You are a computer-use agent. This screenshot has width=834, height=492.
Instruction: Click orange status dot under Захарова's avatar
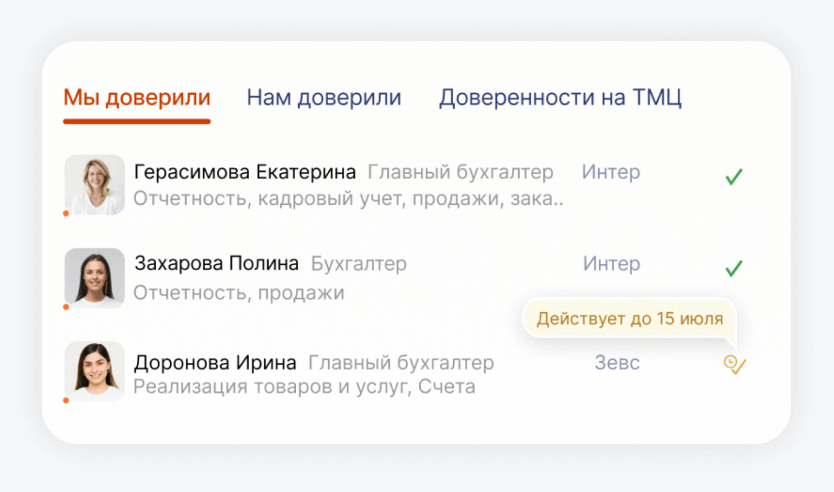66,307
